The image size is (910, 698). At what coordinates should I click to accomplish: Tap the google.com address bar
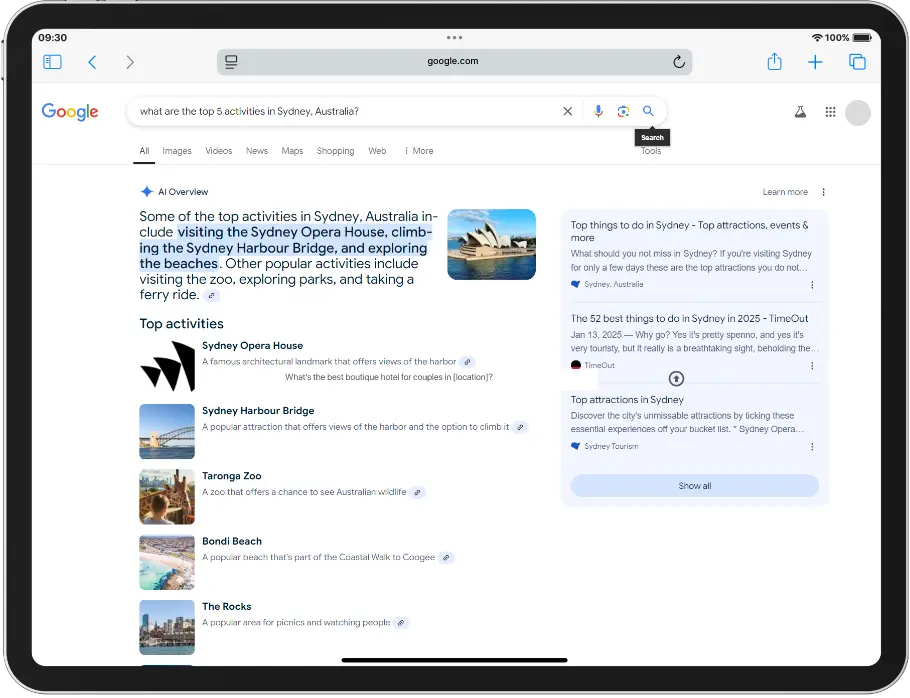point(454,62)
